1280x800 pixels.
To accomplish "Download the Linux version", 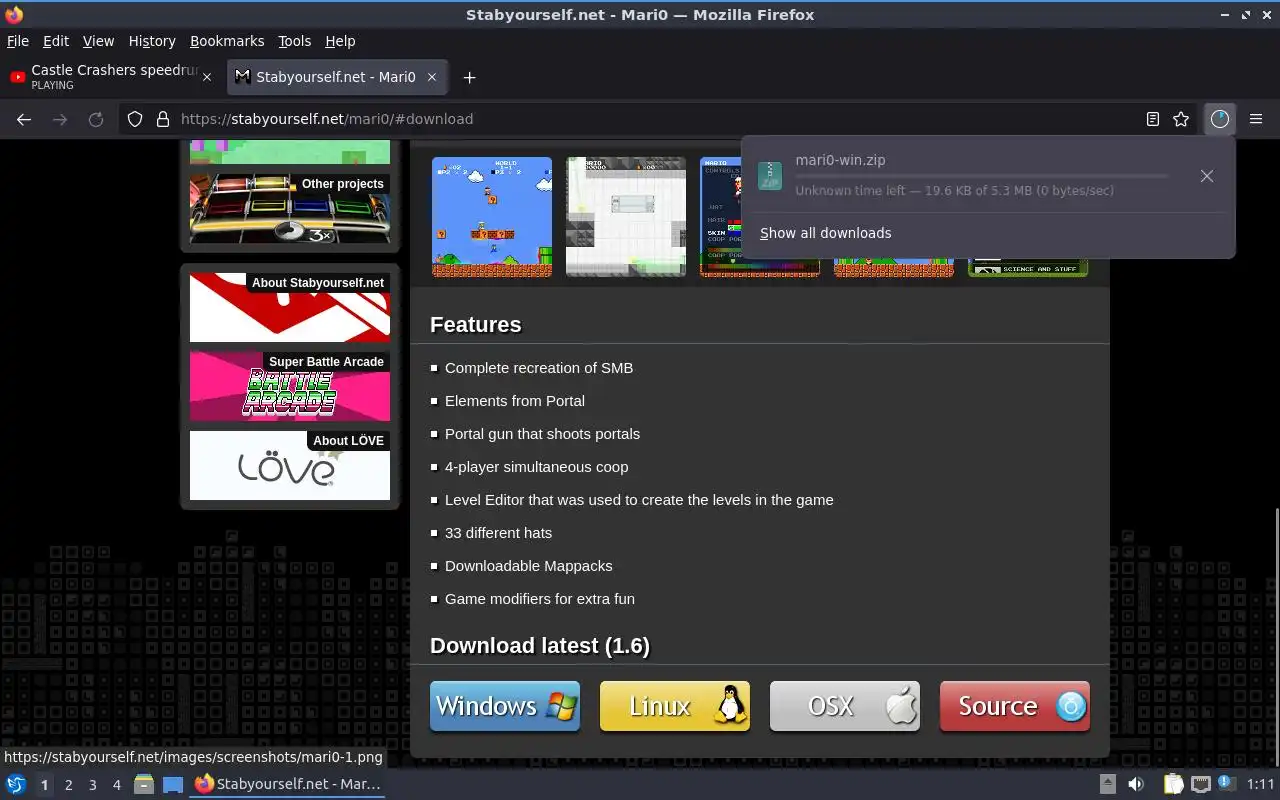I will click(675, 706).
